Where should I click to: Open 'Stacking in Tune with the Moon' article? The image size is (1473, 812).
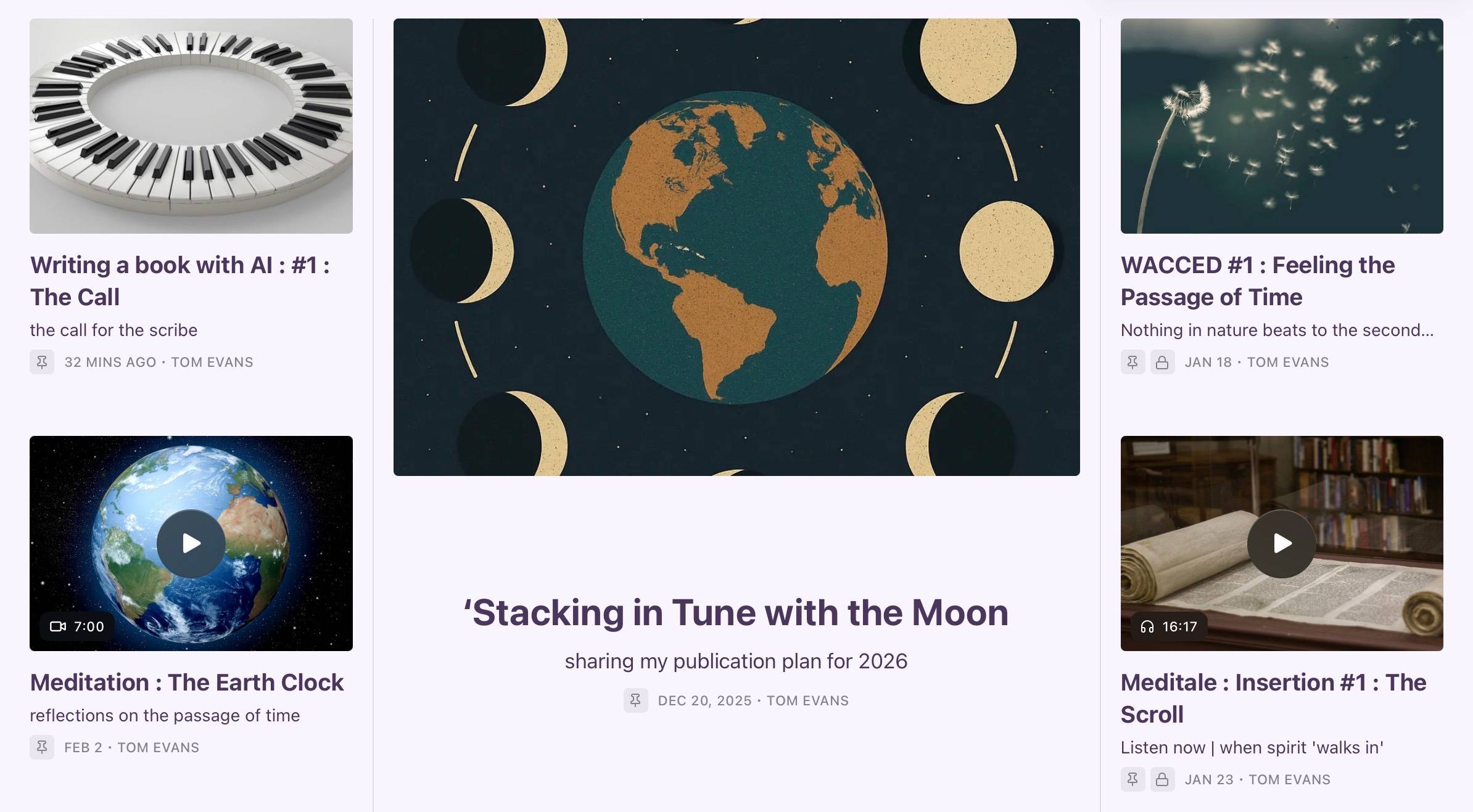(736, 613)
